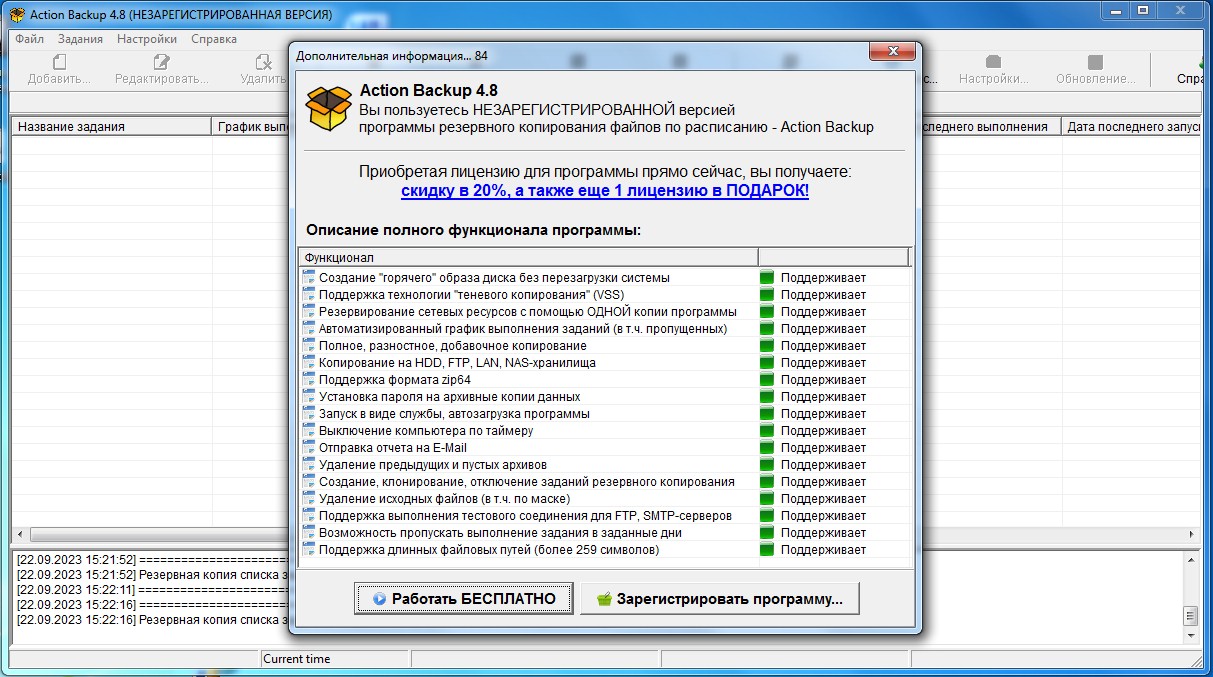Open the 20% discount license gift link
The image size is (1213, 677).
tap(605, 190)
